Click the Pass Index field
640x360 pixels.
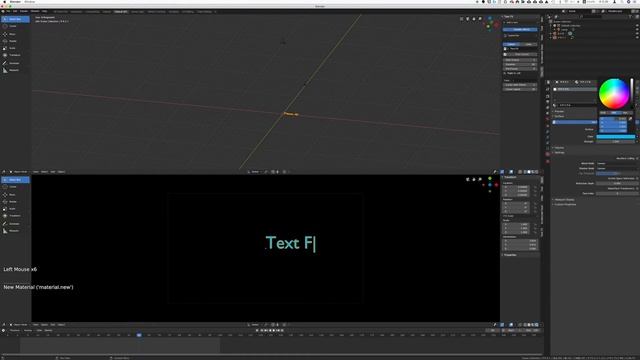coord(616,193)
